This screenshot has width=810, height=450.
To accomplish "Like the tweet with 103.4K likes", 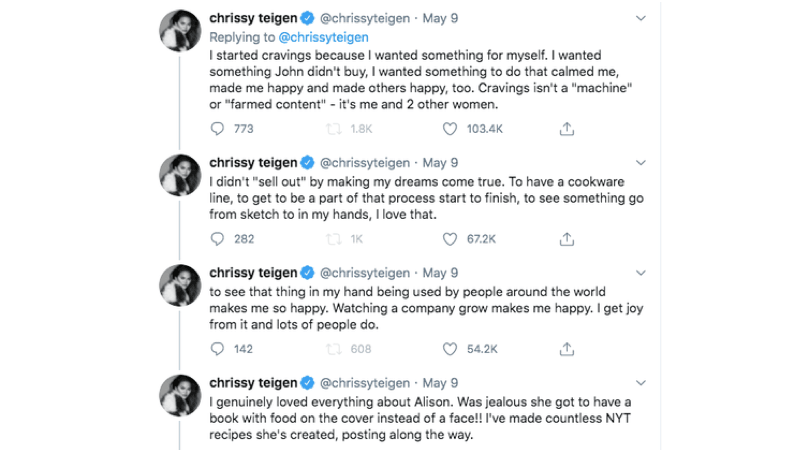I will coord(450,129).
